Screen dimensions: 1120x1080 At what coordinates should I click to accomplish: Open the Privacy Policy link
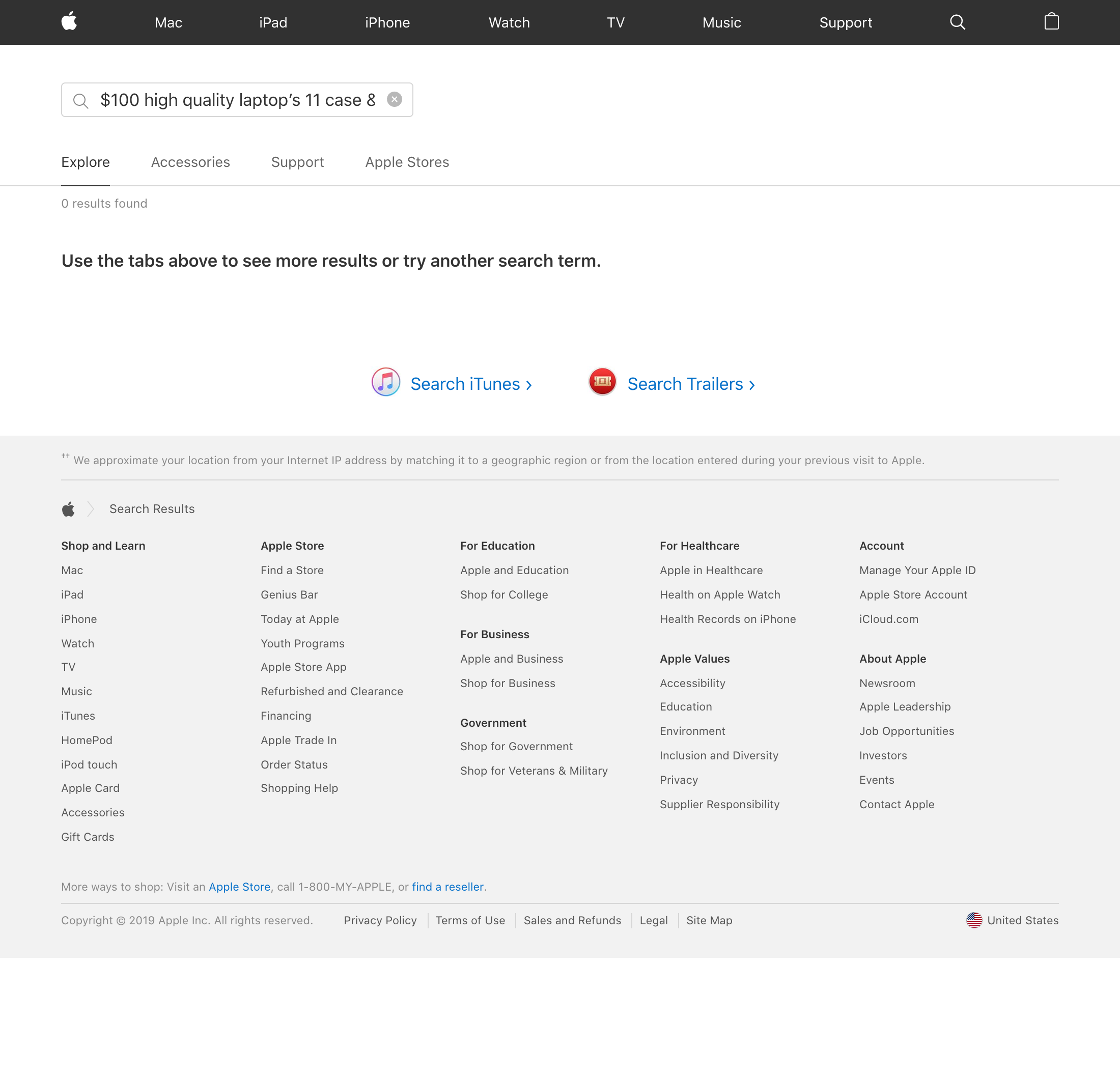tap(380, 920)
